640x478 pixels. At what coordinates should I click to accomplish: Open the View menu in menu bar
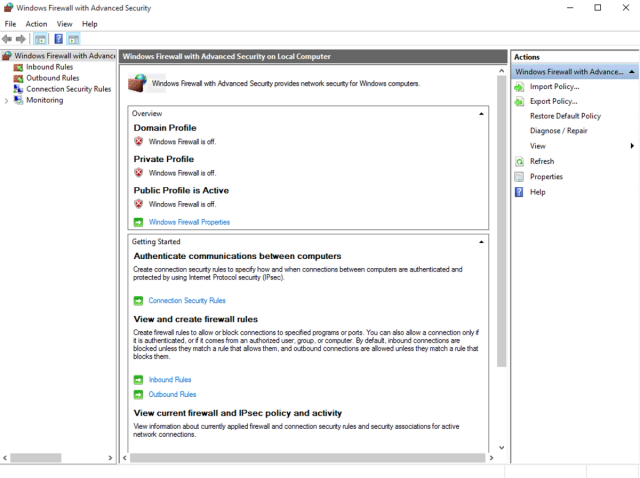[x=64, y=24]
